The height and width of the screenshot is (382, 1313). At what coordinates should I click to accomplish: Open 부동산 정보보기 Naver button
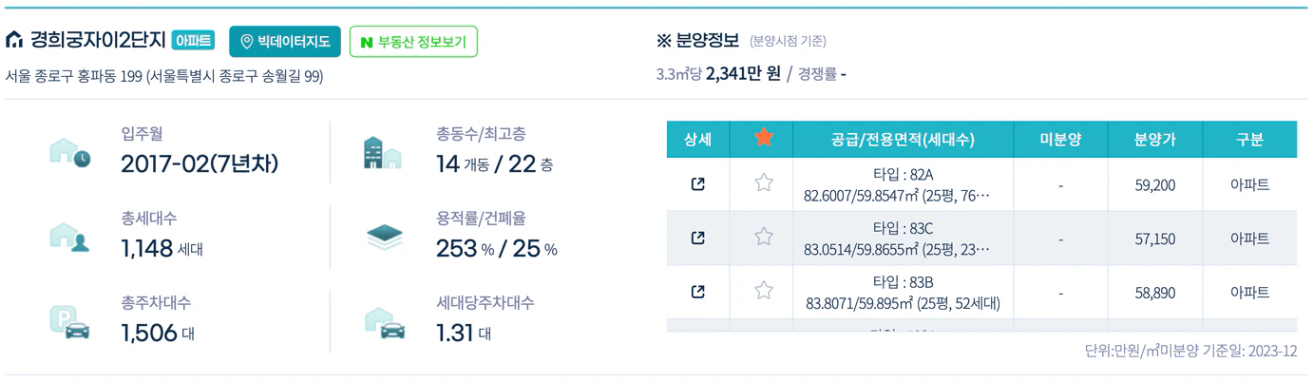click(413, 42)
